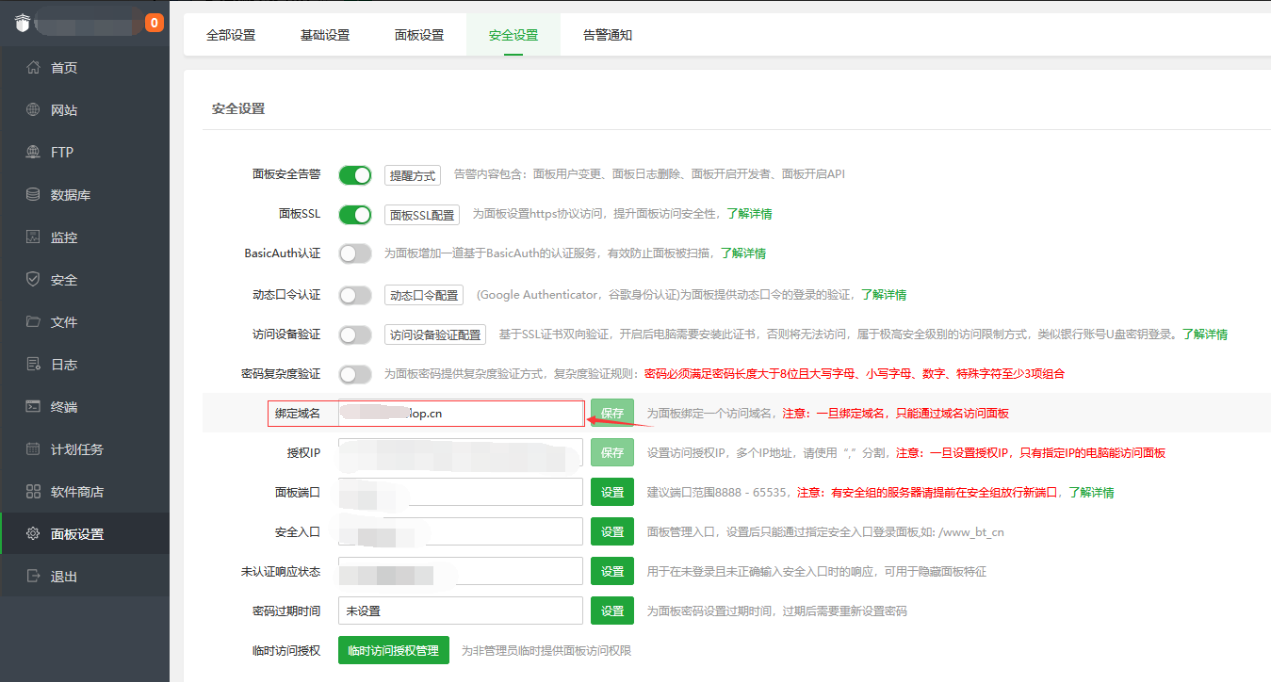Switch to 全部设置 tab
The image size is (1271, 682).
(x=231, y=35)
